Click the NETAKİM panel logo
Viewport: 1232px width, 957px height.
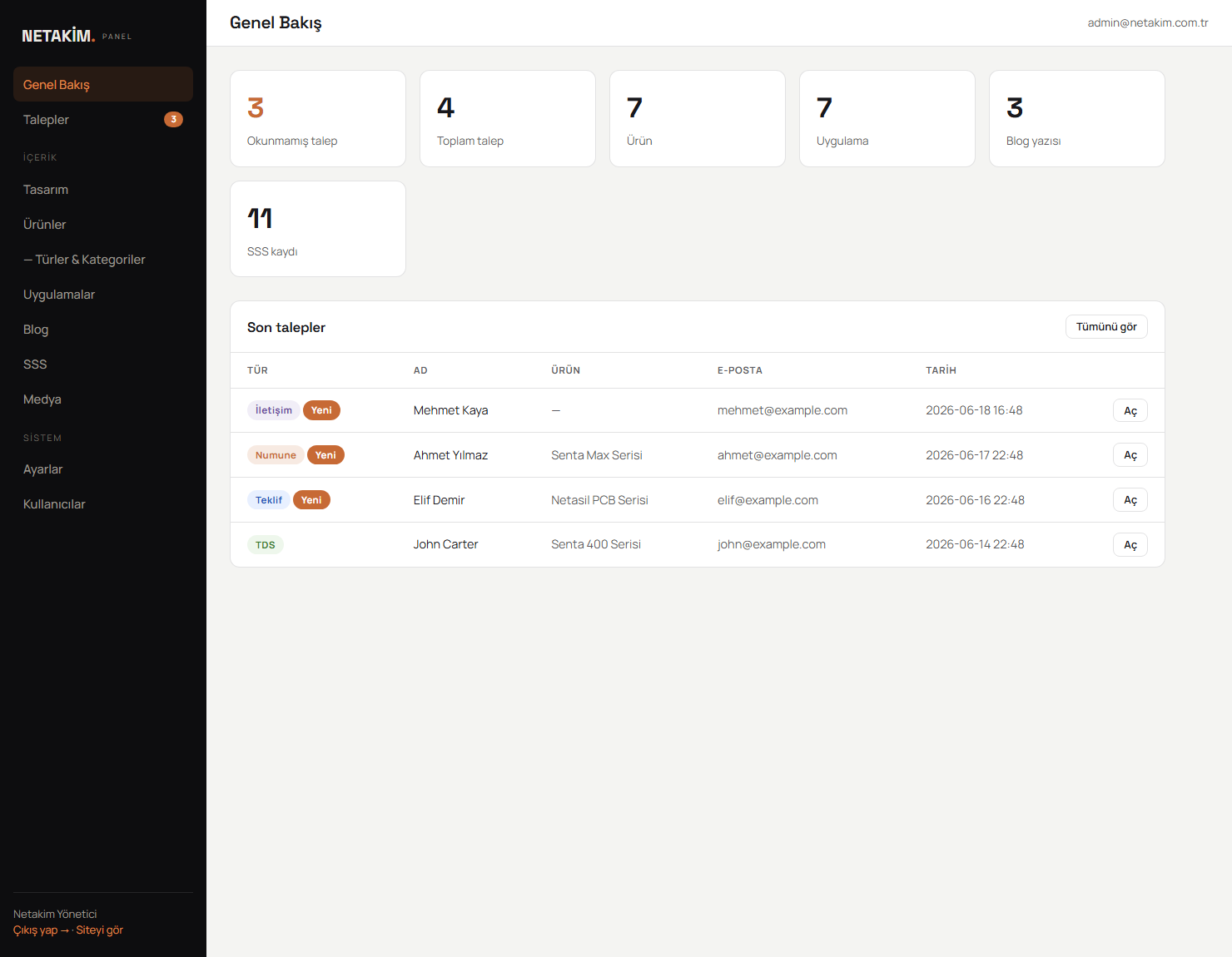77,36
